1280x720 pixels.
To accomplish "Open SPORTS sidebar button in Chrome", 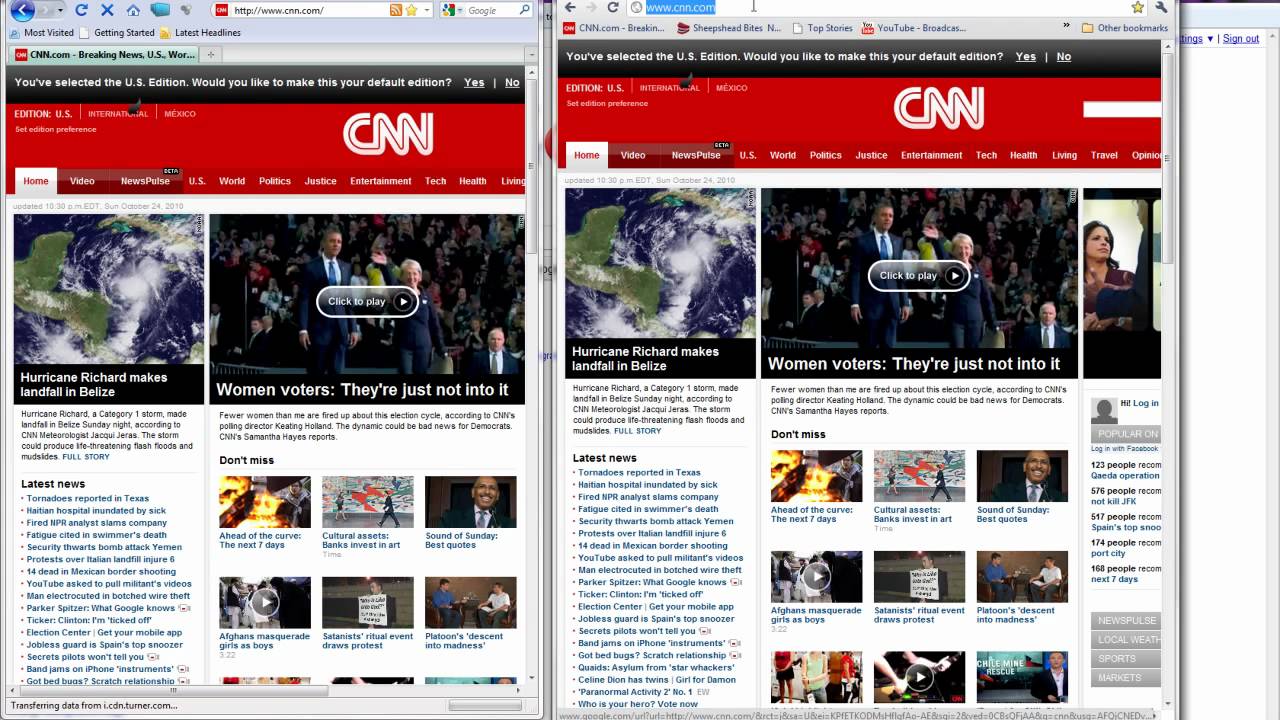I will point(1126,659).
